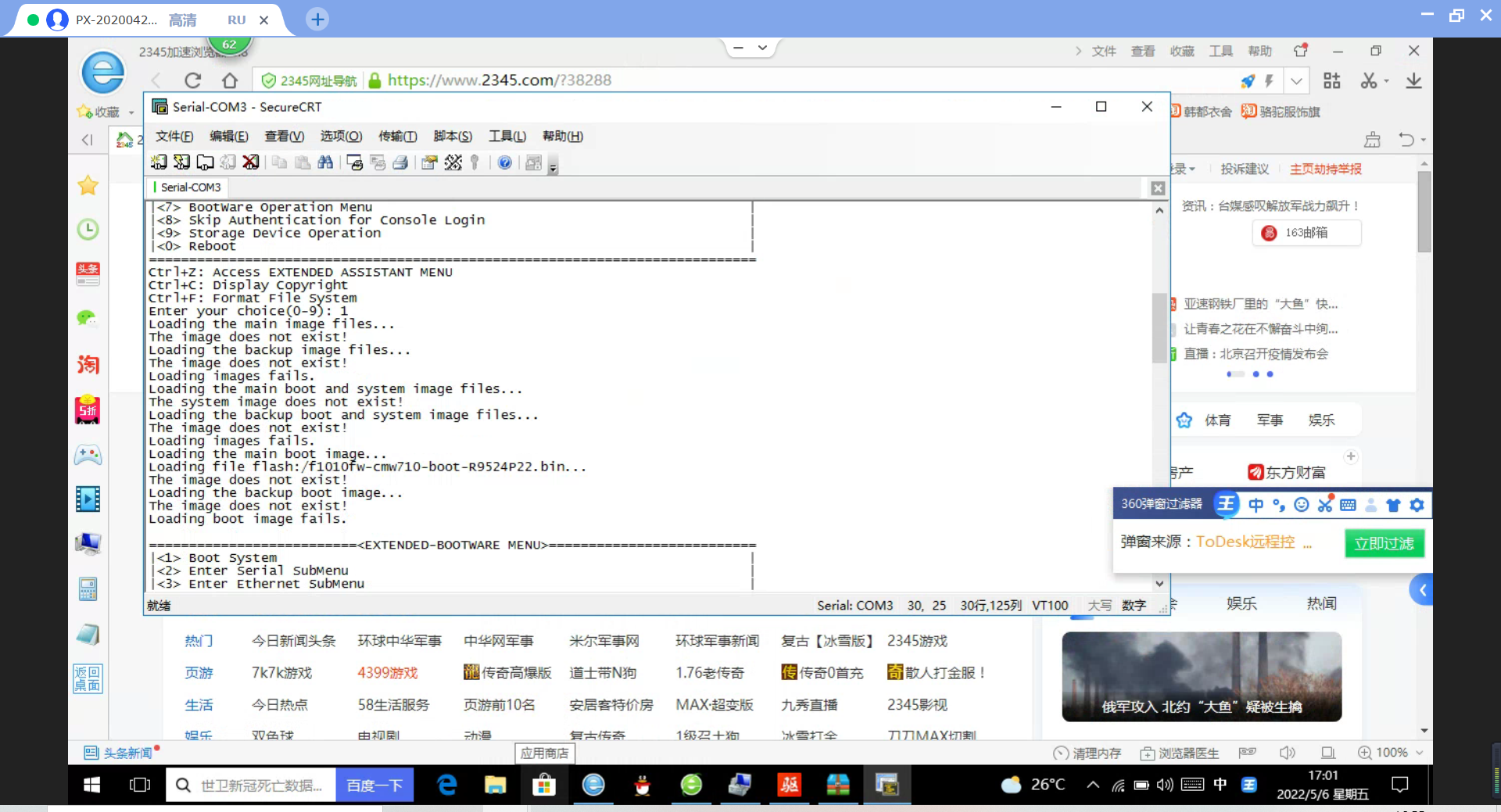
Task: Open history clock icon in browser sidebar
Action: pyautogui.click(x=88, y=229)
